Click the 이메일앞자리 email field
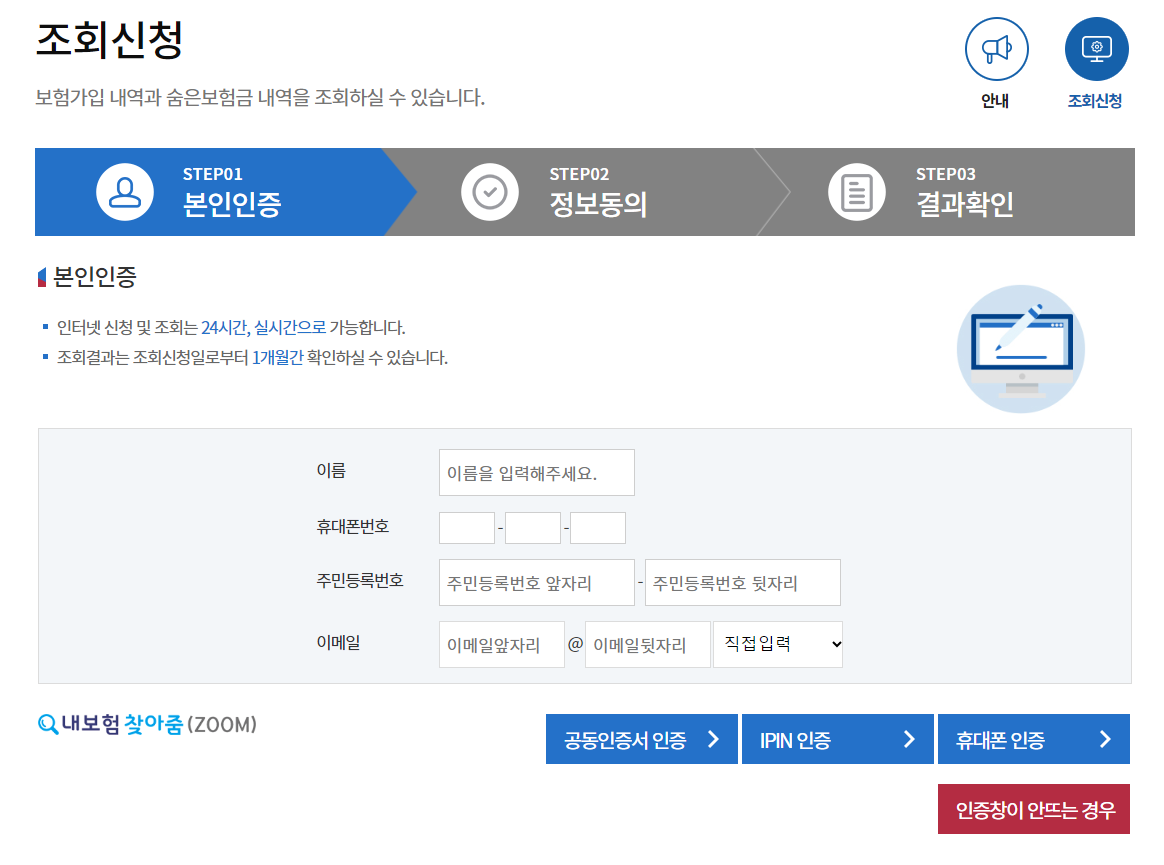 [501, 644]
